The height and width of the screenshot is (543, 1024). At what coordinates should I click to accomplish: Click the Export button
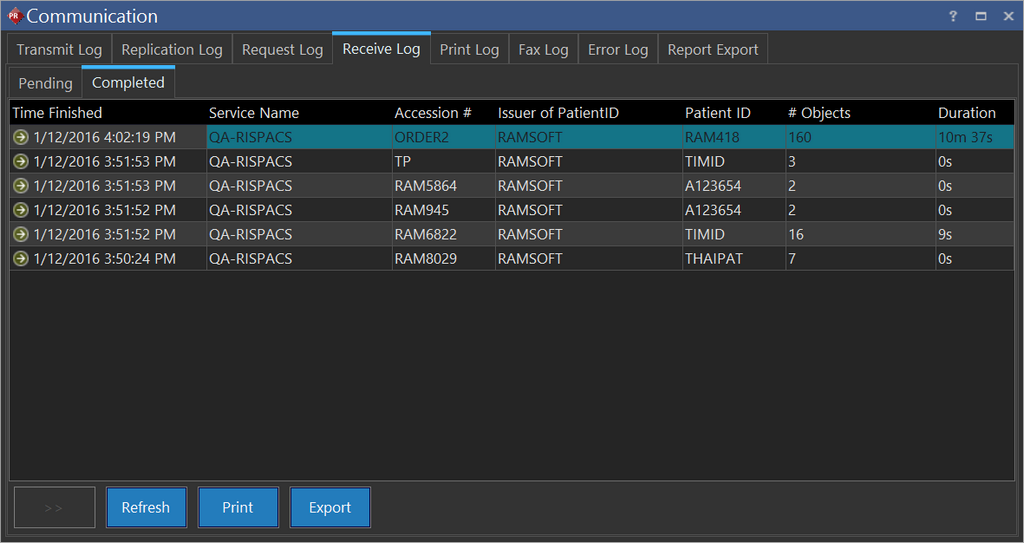click(330, 507)
